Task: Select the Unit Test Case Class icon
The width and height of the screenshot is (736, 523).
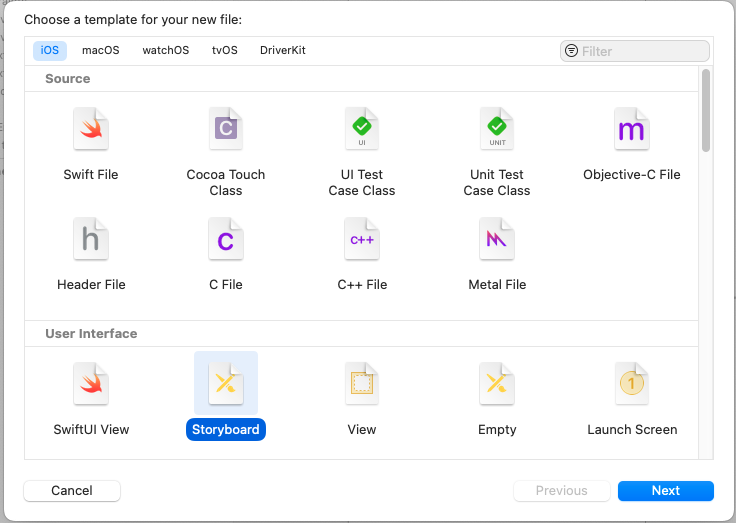Action: (497, 130)
